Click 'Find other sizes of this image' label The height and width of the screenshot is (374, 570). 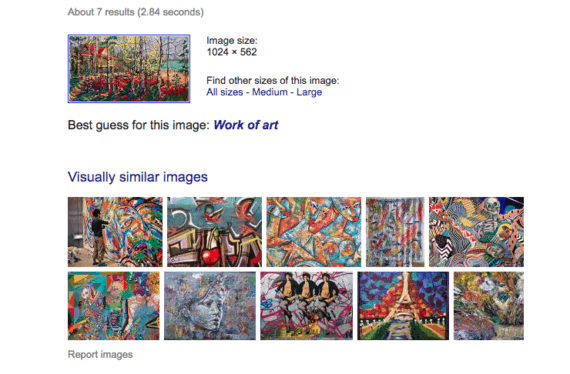point(273,80)
